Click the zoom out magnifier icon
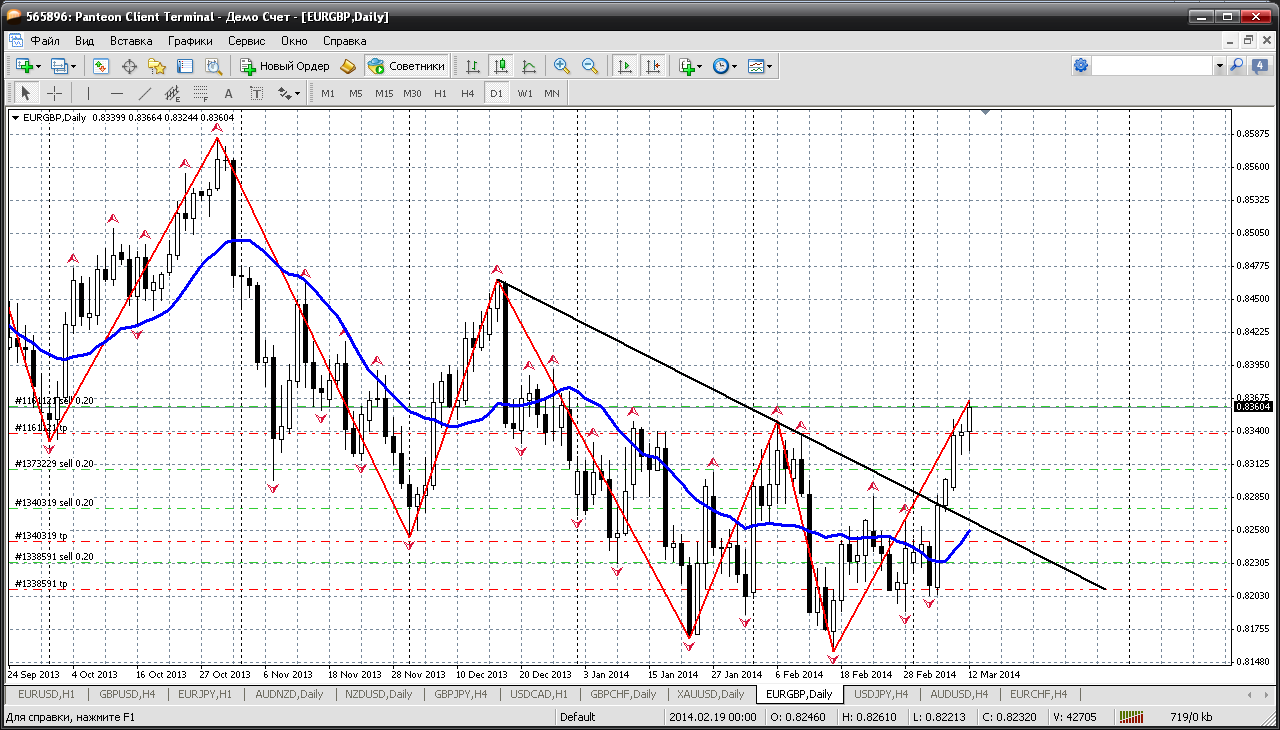1280x730 pixels. 590,66
